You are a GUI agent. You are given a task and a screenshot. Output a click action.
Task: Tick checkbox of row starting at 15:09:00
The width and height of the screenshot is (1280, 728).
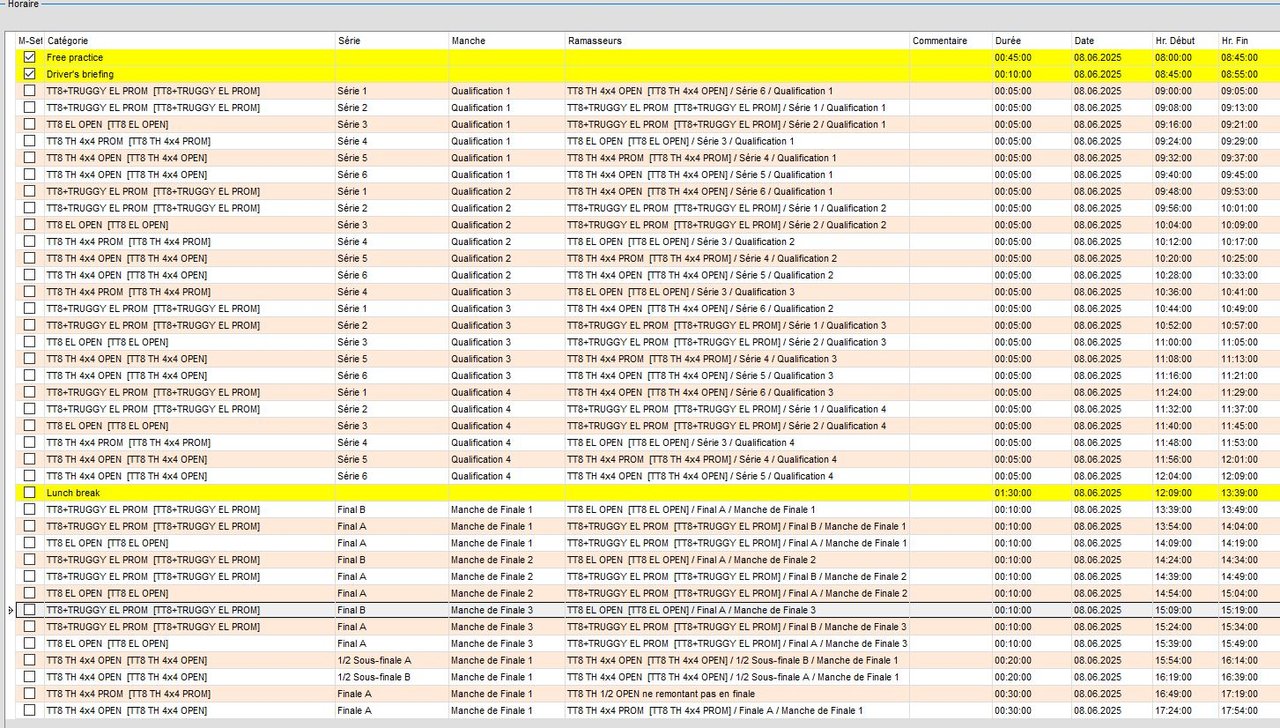click(x=30, y=610)
